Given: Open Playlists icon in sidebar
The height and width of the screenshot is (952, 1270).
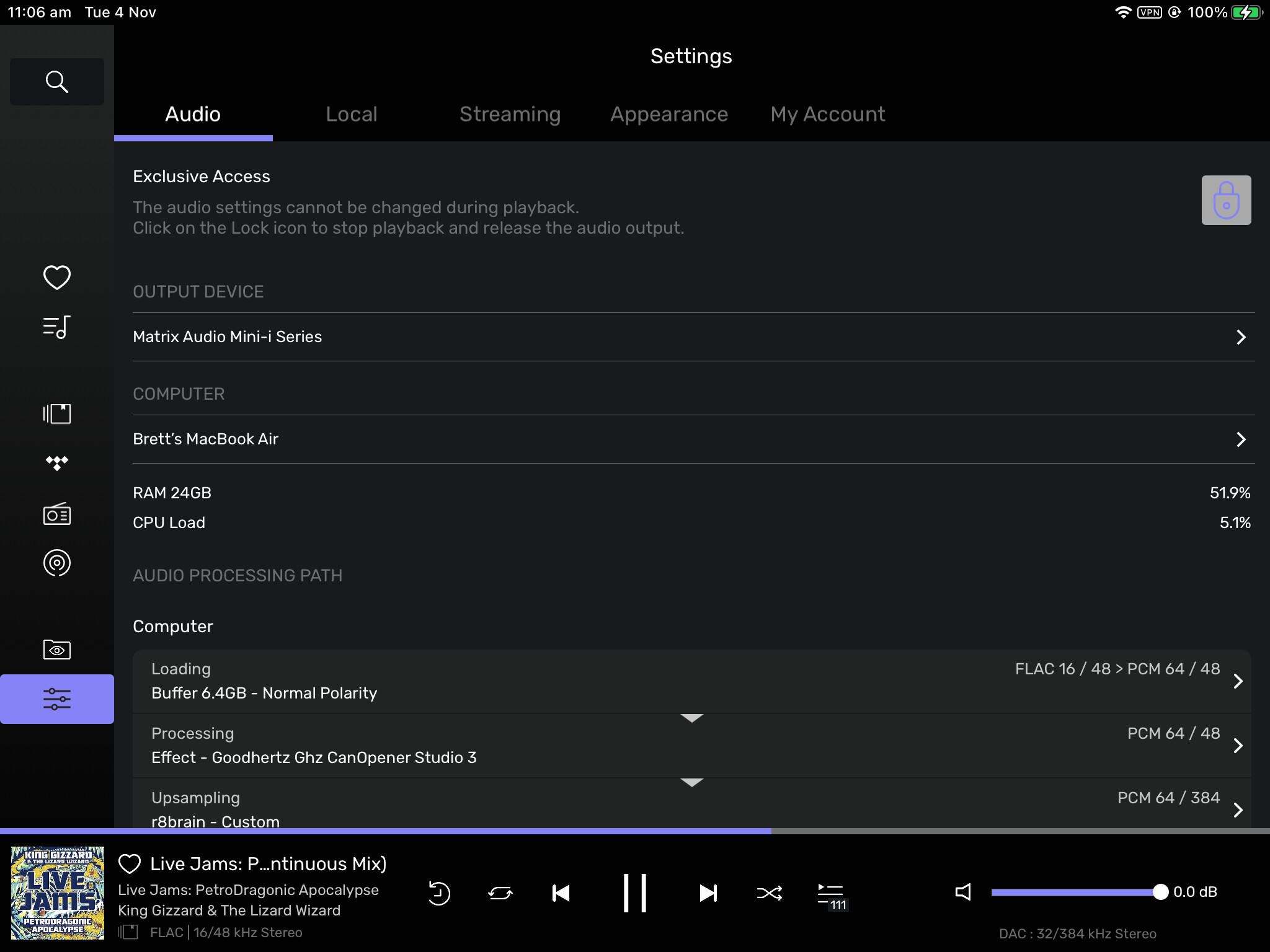Looking at the screenshot, I should [56, 327].
